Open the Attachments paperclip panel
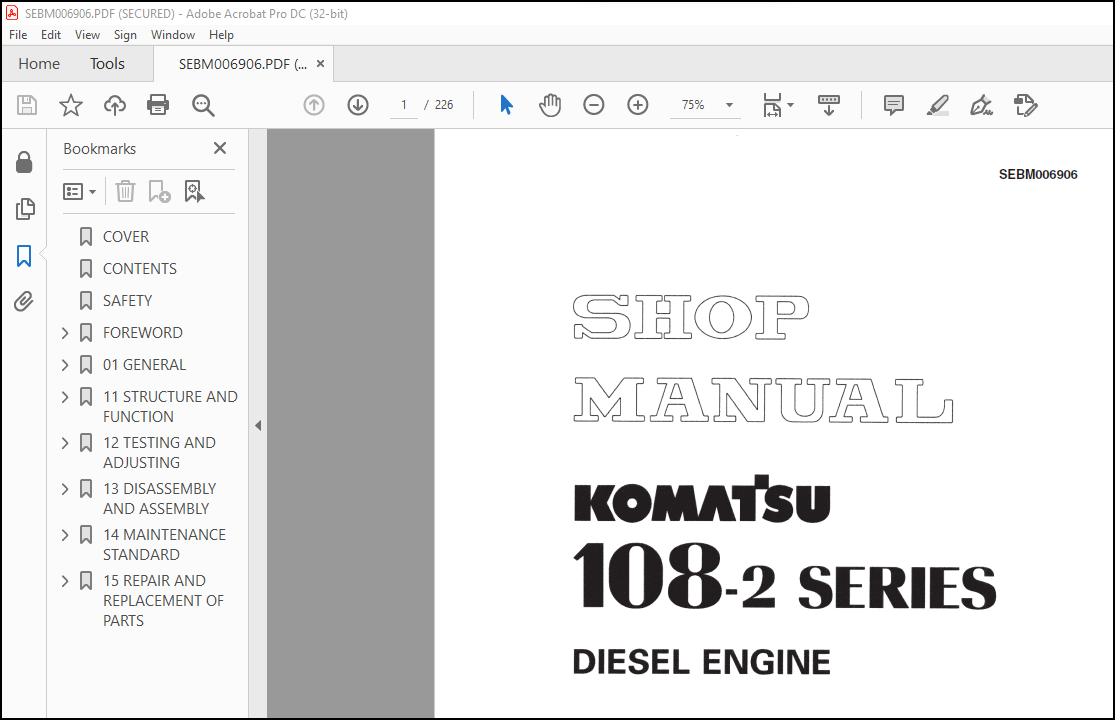Screen dimensions: 1115x720 click(x=24, y=301)
